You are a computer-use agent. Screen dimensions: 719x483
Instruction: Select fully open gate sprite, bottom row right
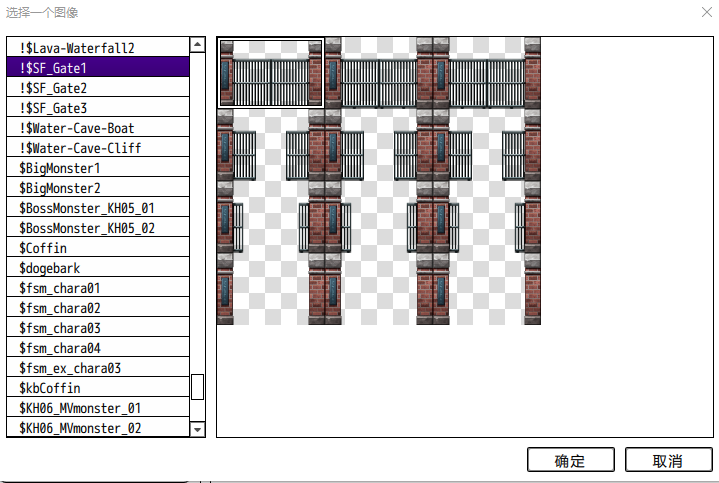click(487, 289)
